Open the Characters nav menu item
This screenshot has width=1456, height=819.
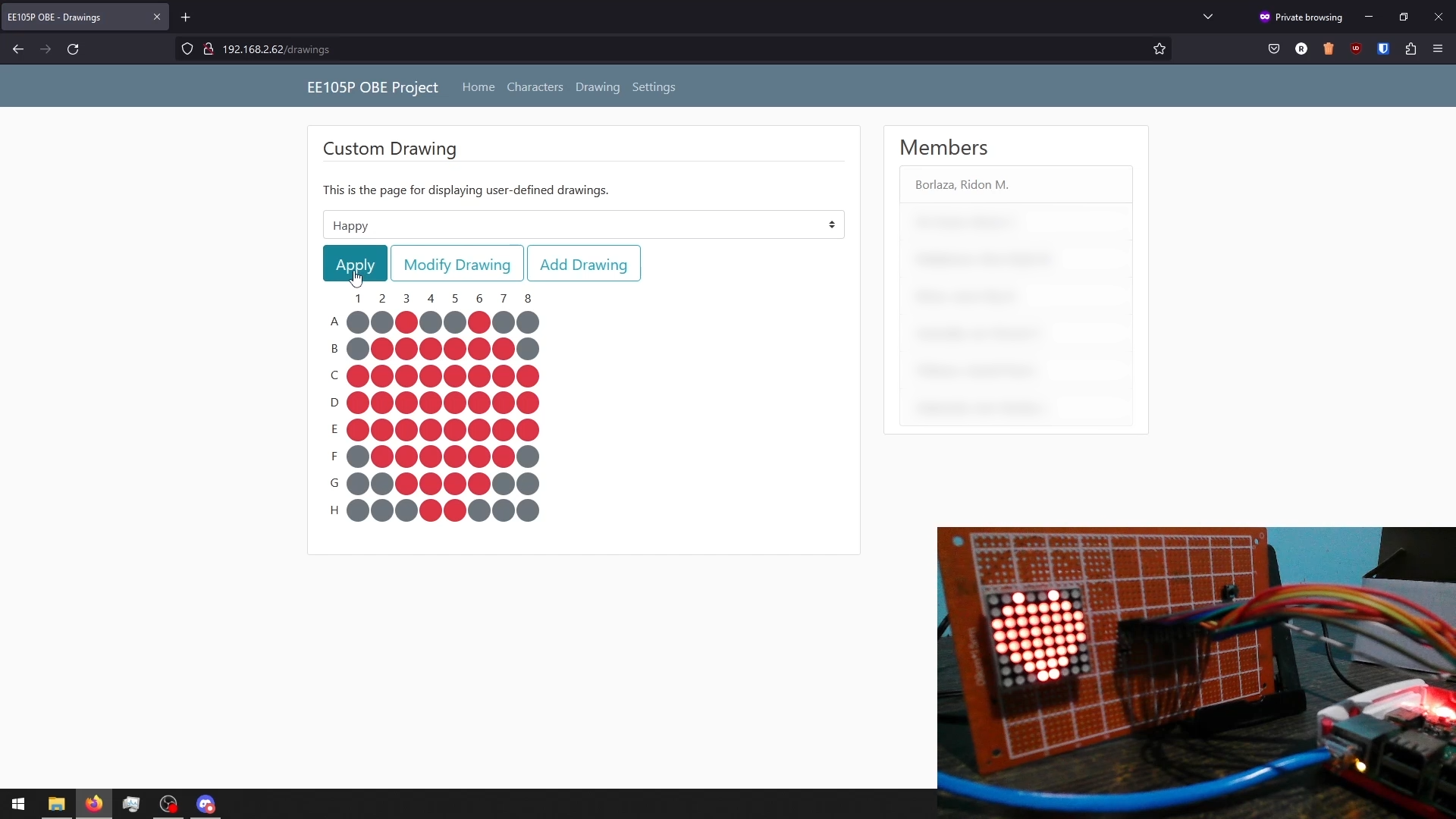(x=535, y=87)
